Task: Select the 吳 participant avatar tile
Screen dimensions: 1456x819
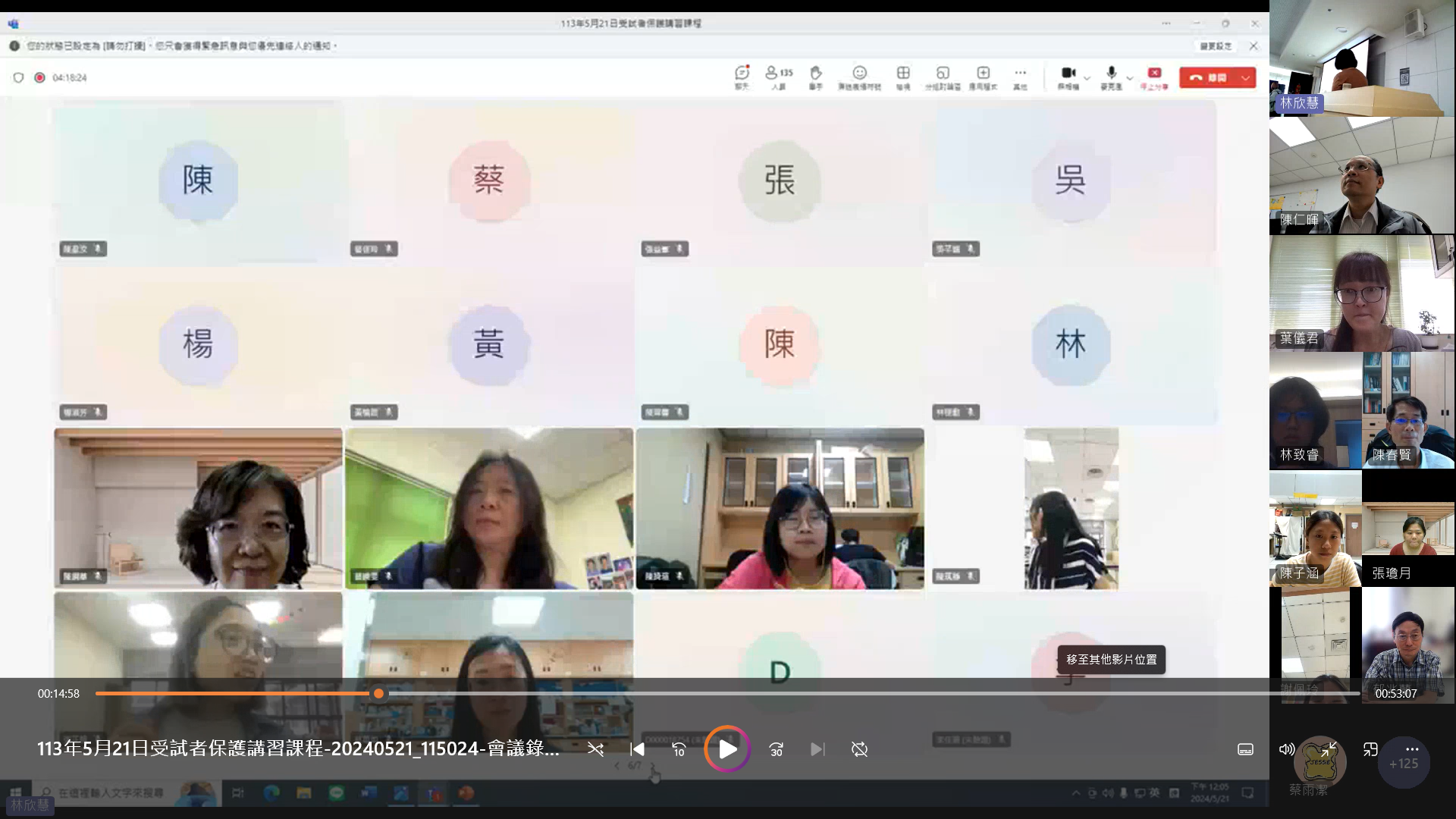Action: 1071,180
